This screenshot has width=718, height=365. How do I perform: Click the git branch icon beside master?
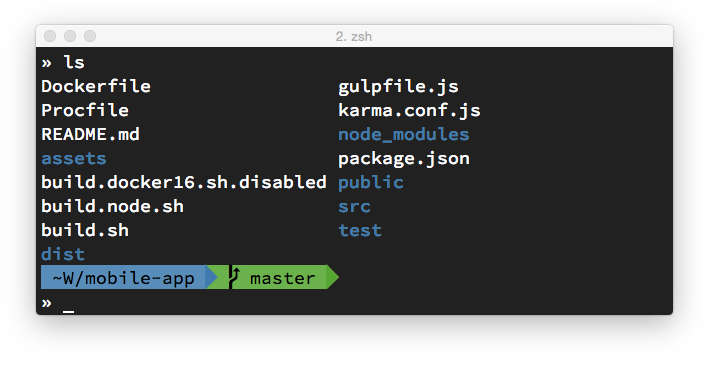click(234, 278)
